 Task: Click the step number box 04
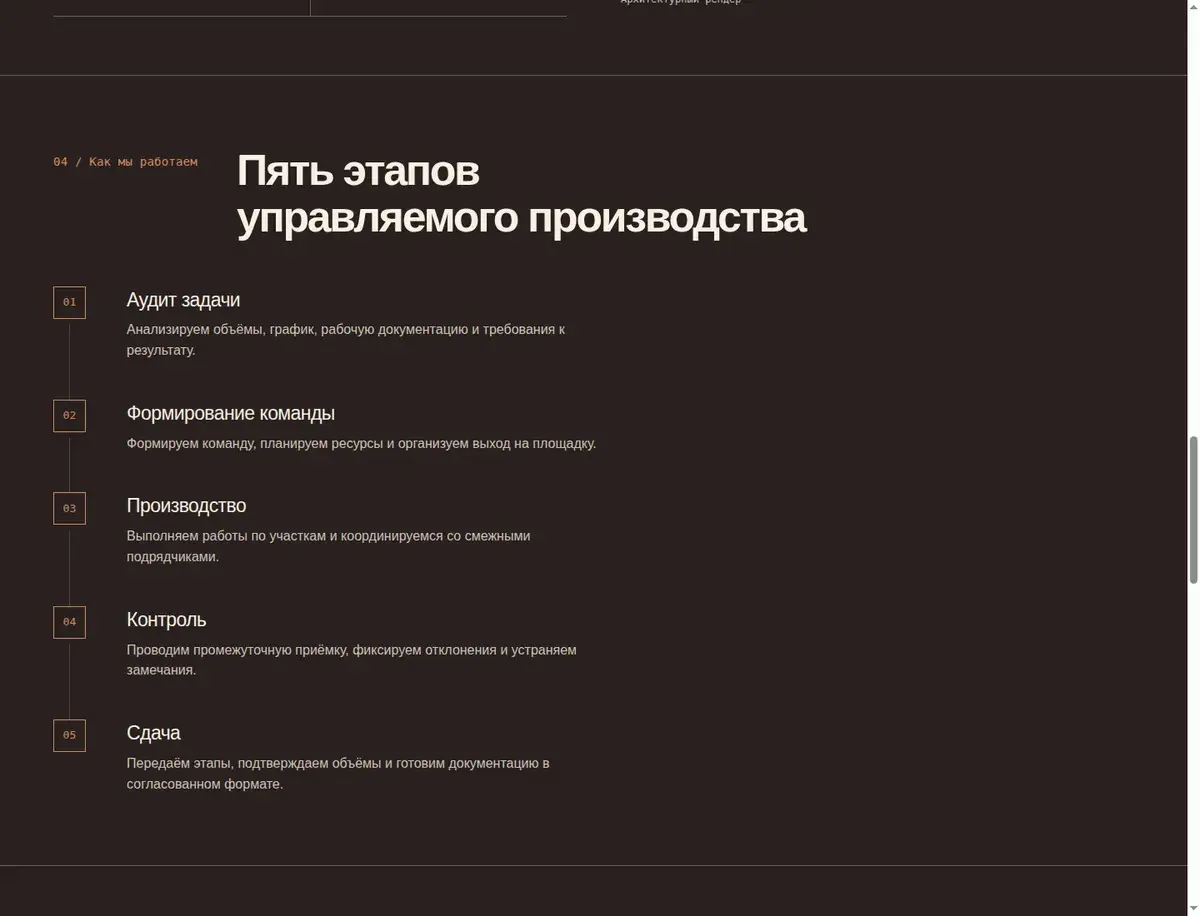tap(69, 622)
